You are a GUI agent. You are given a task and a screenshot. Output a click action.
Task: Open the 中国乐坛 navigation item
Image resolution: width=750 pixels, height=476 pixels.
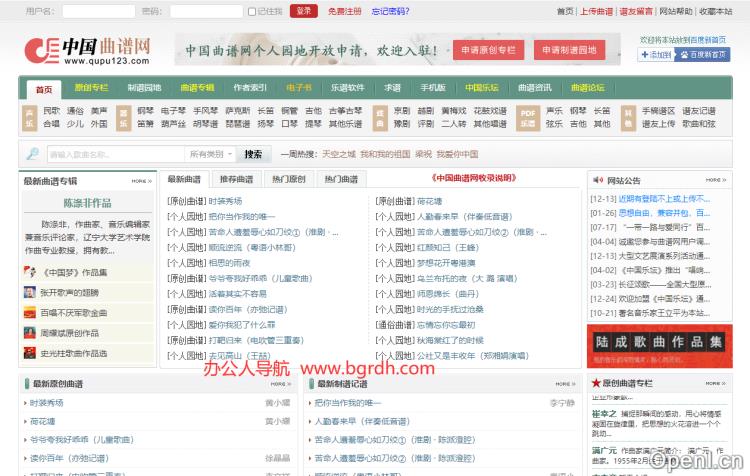[482, 88]
